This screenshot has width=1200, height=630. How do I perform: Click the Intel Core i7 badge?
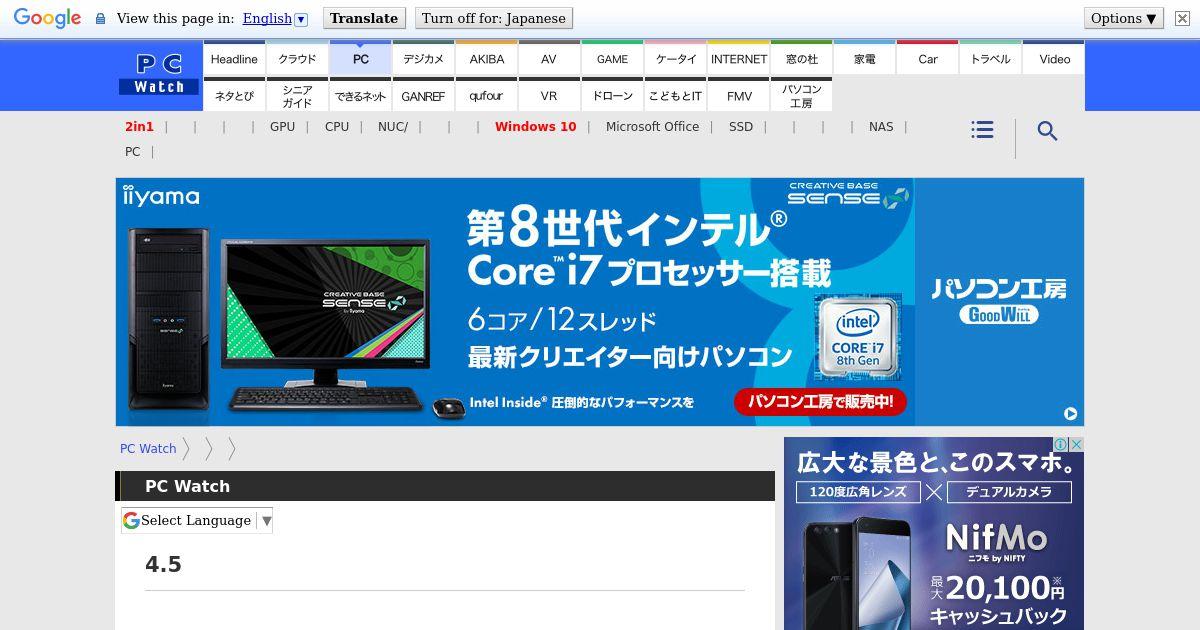(857, 337)
